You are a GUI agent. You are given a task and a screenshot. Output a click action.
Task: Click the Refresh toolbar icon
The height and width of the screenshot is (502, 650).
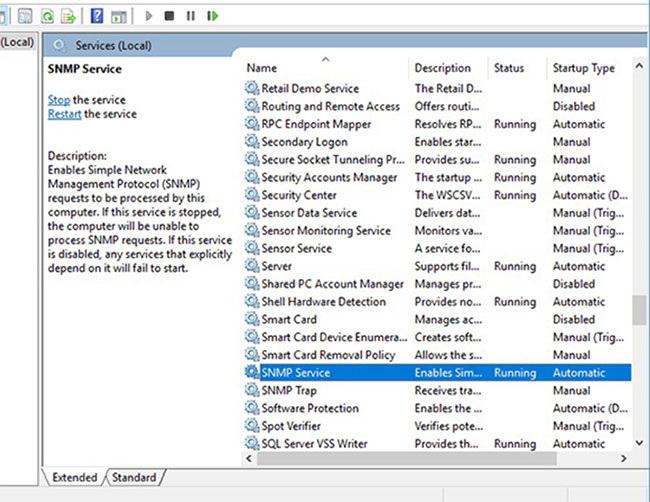click(45, 16)
